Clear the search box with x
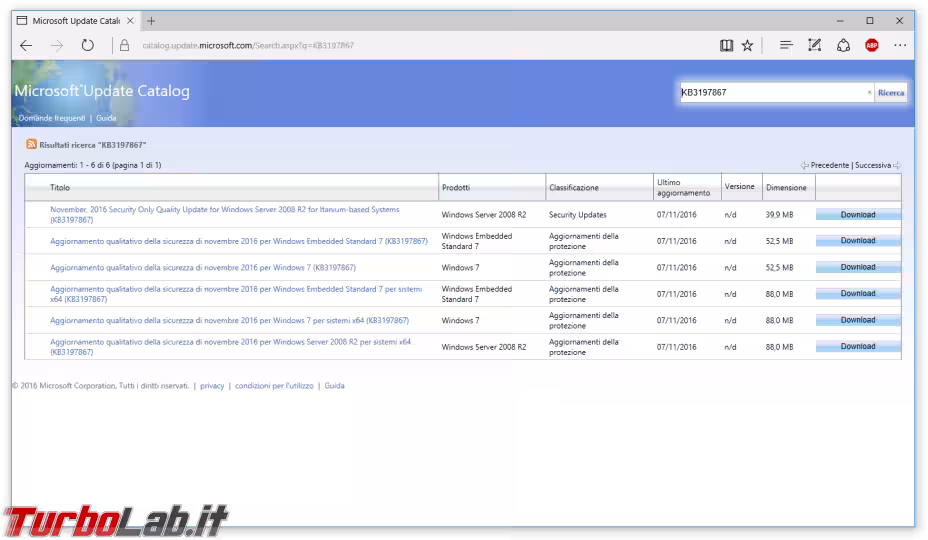Image resolution: width=928 pixels, height=540 pixels. point(869,92)
